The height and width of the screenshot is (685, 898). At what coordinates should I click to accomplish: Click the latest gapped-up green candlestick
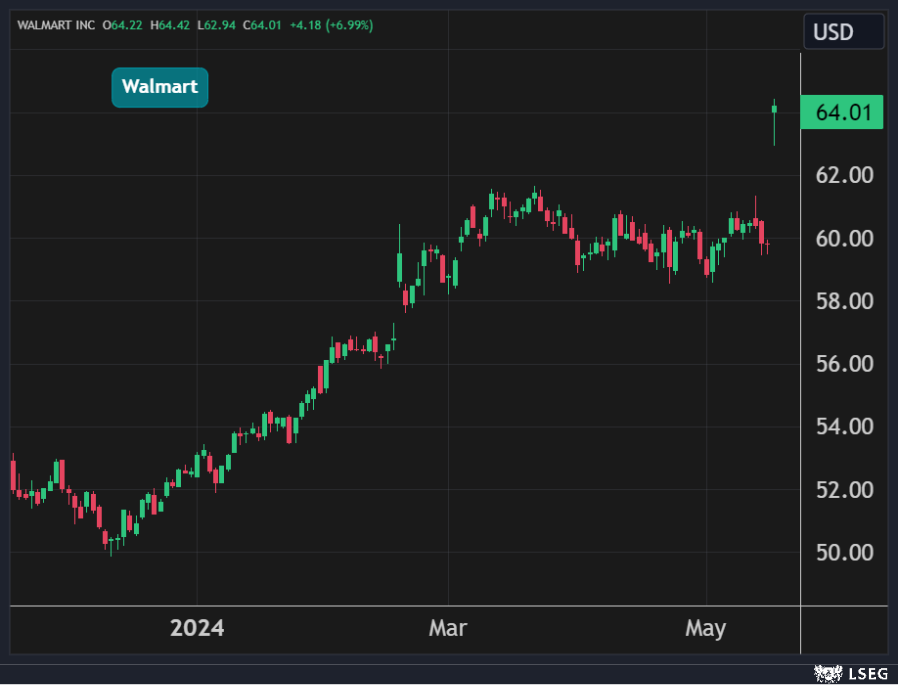click(x=774, y=112)
